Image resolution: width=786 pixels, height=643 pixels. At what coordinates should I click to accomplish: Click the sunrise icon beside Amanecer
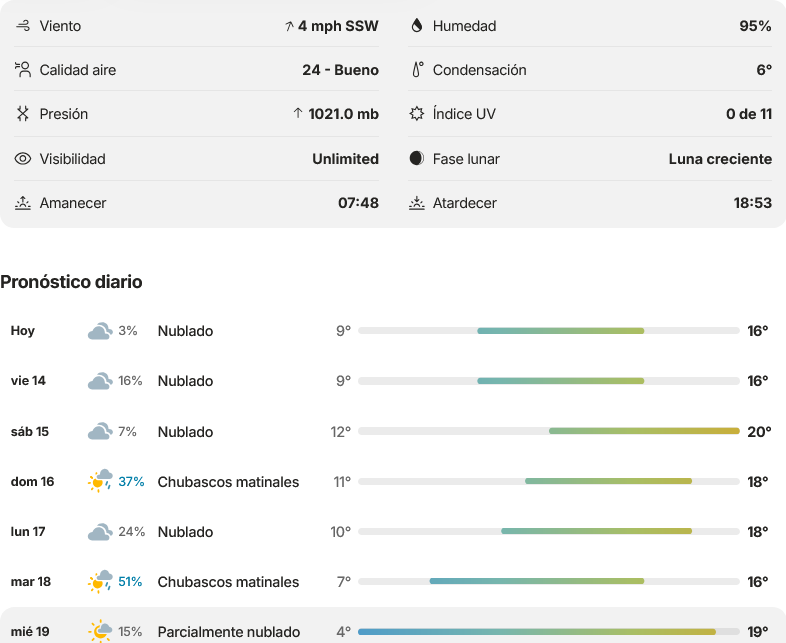[x=23, y=203]
